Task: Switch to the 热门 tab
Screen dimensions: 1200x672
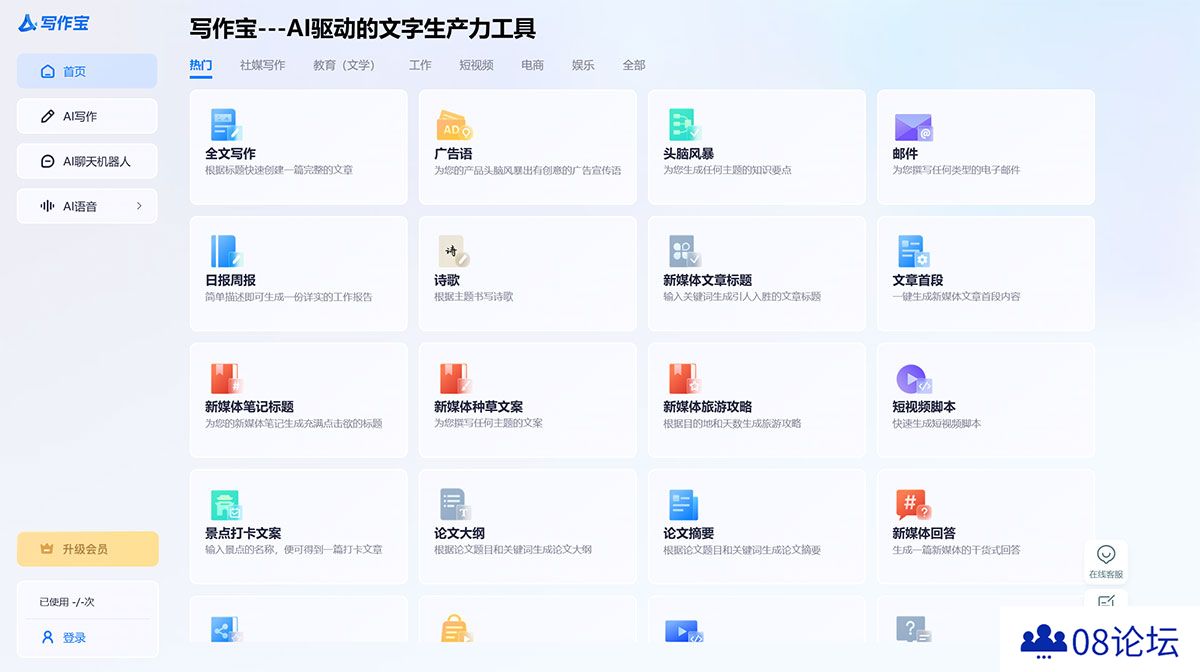Action: pos(201,65)
